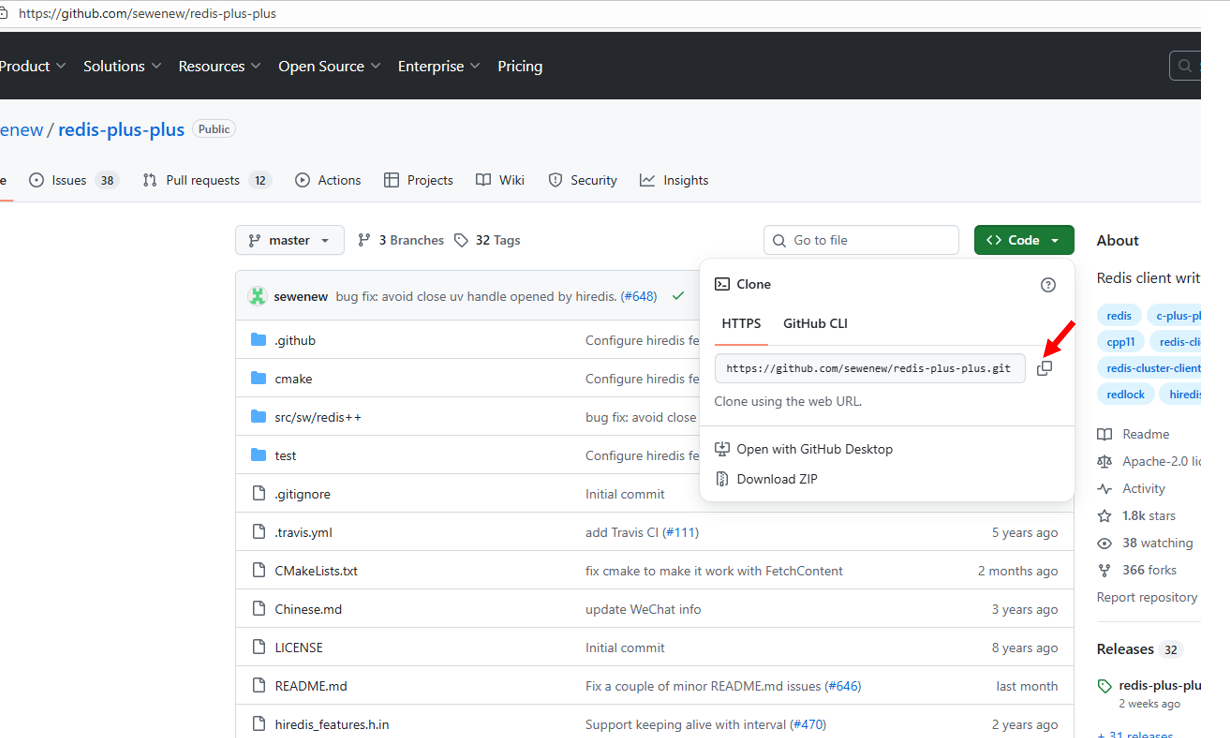Click the redis topic tag

[x=1119, y=315]
